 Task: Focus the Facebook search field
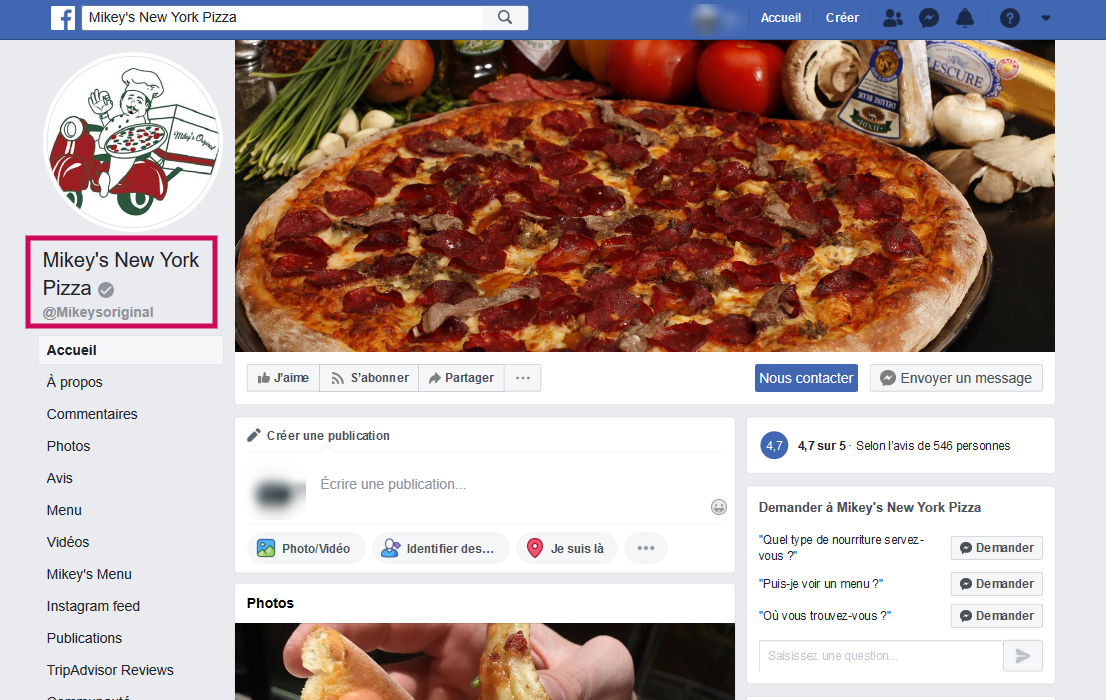coord(282,18)
